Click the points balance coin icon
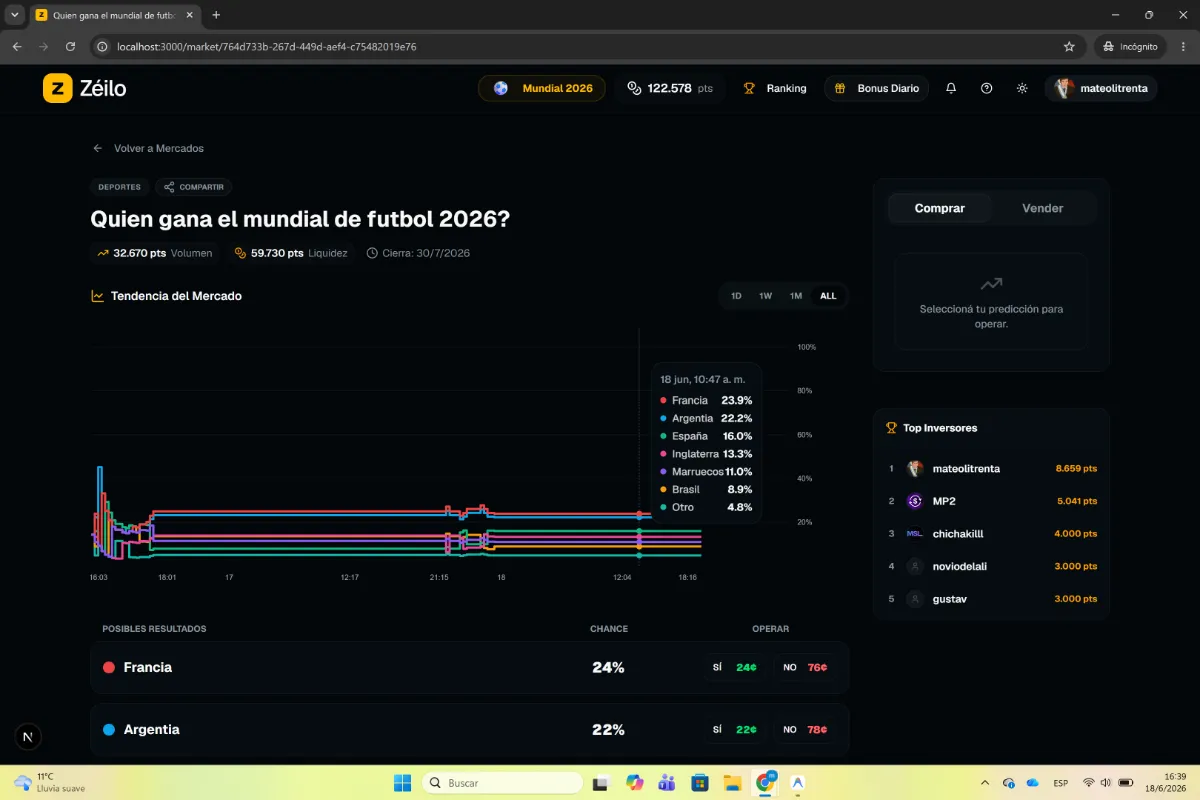 click(634, 88)
